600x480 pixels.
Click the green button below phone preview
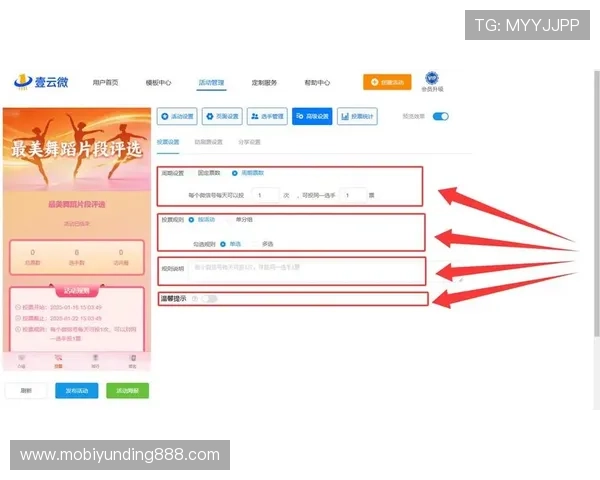coord(127,391)
